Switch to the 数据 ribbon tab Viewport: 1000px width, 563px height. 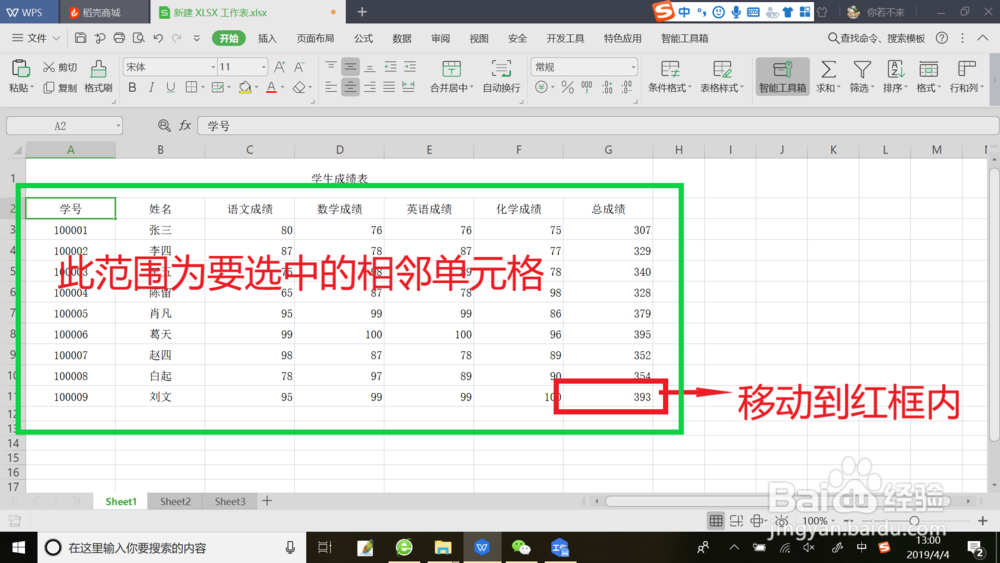(402, 38)
